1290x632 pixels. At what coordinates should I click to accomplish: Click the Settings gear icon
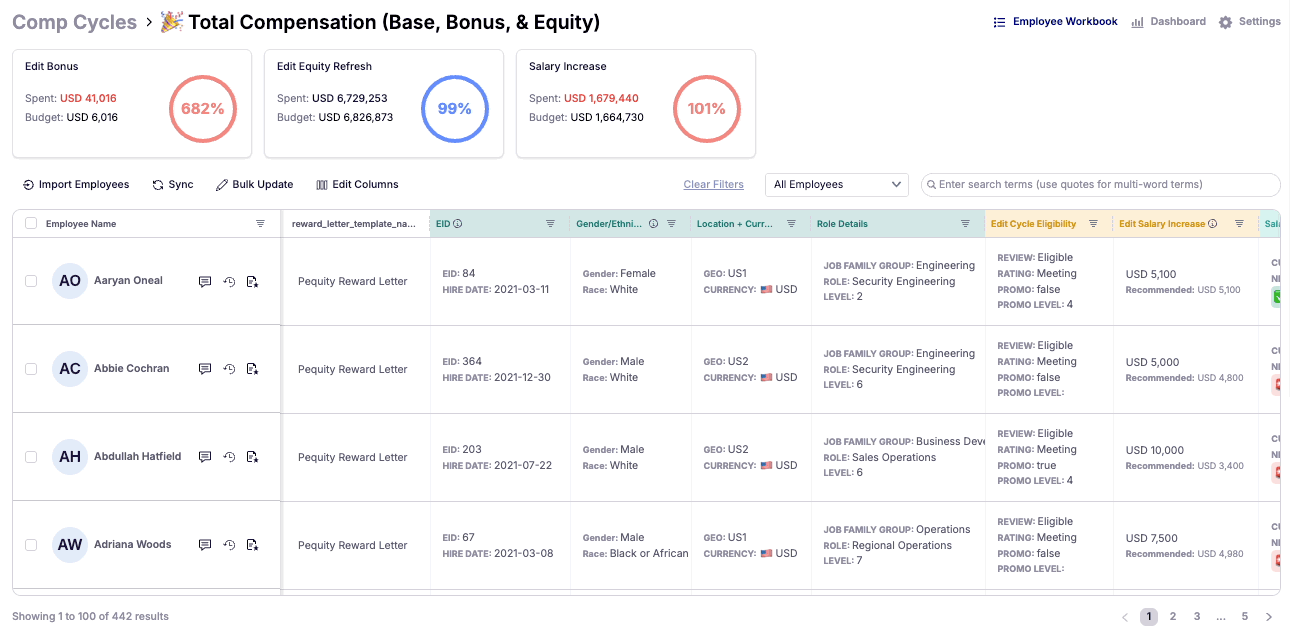(1225, 22)
